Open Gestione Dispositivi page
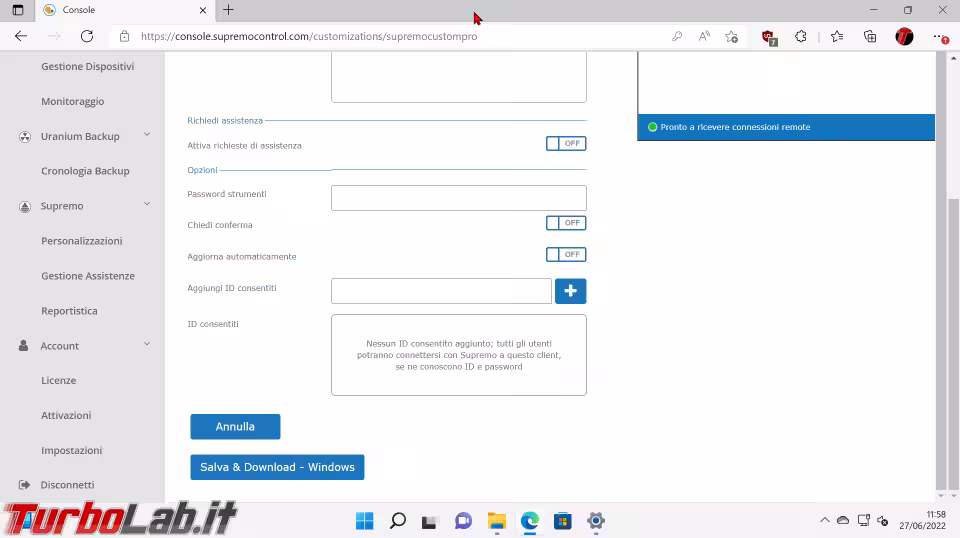 click(x=88, y=66)
